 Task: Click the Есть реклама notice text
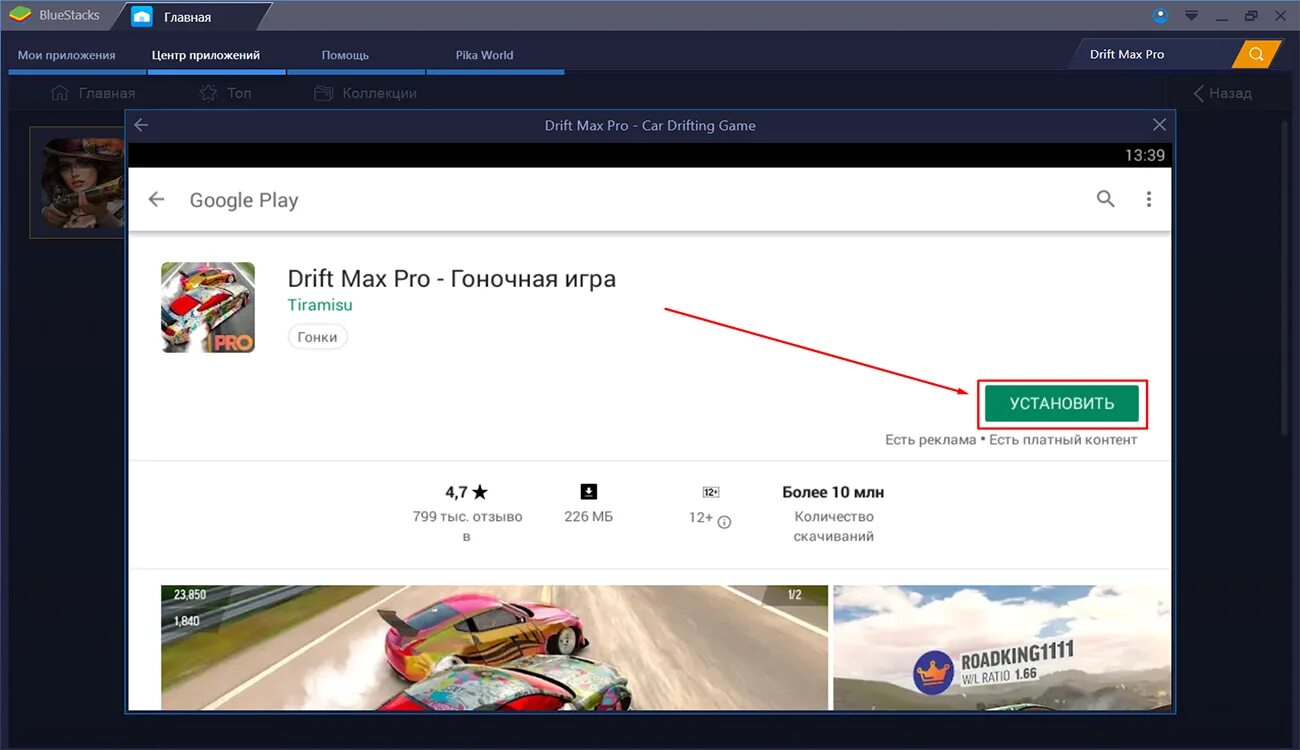point(930,440)
